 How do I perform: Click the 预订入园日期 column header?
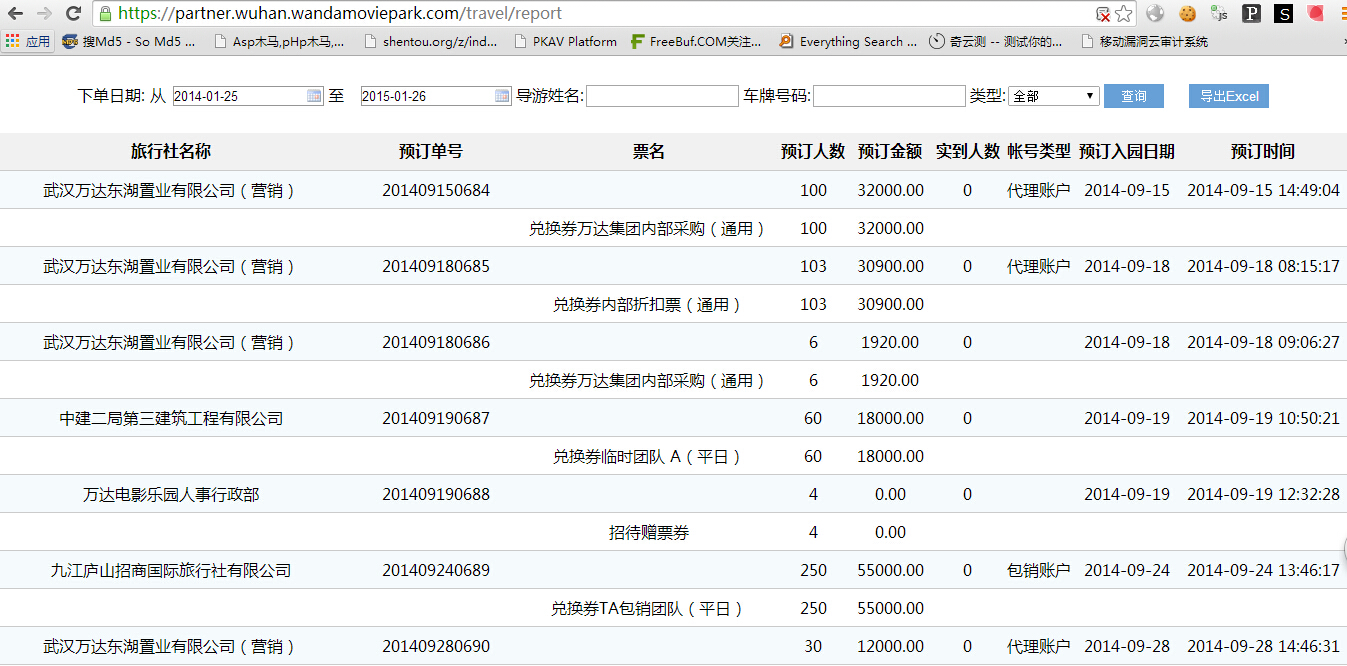click(x=1127, y=152)
